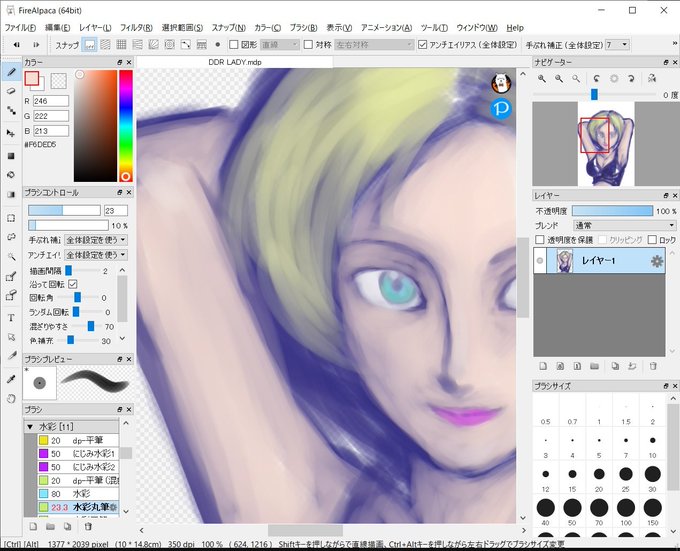Click the Navigator preview thumbnail
This screenshot has height=551, width=680.
tap(606, 144)
